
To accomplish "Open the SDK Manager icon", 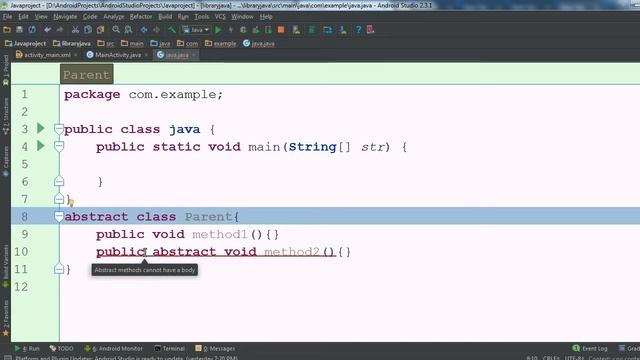I will pos(343,30).
